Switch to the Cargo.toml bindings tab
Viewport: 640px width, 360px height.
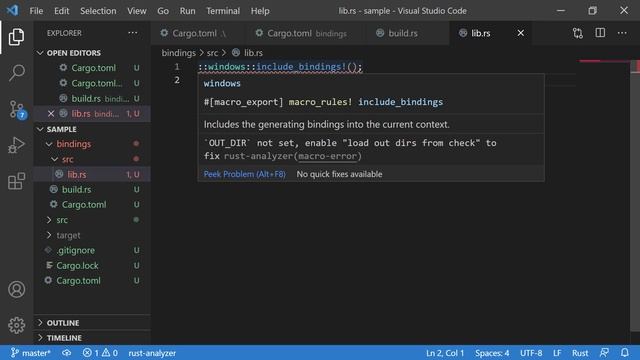pyautogui.click(x=306, y=33)
